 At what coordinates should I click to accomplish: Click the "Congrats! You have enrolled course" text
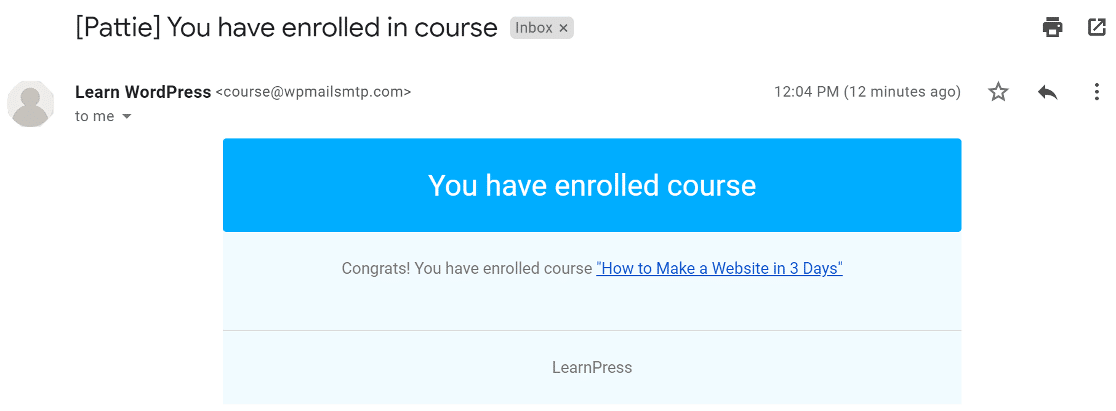467,269
